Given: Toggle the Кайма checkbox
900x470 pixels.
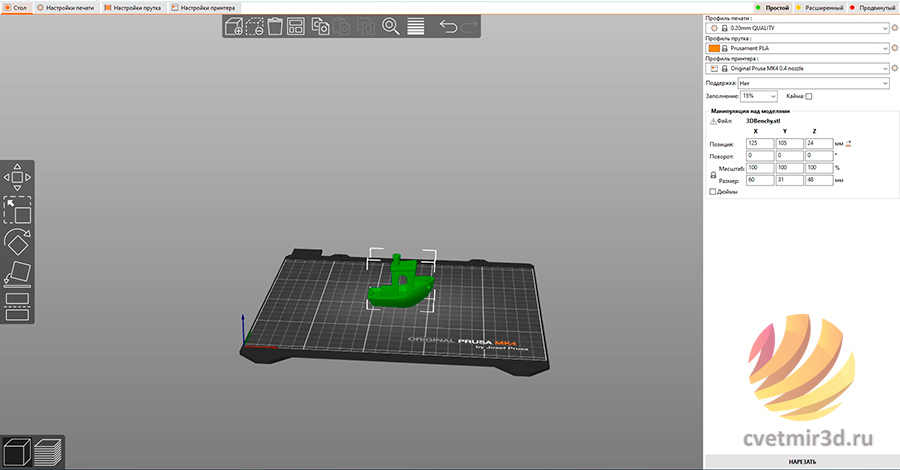Looking at the screenshot, I should (x=809, y=96).
